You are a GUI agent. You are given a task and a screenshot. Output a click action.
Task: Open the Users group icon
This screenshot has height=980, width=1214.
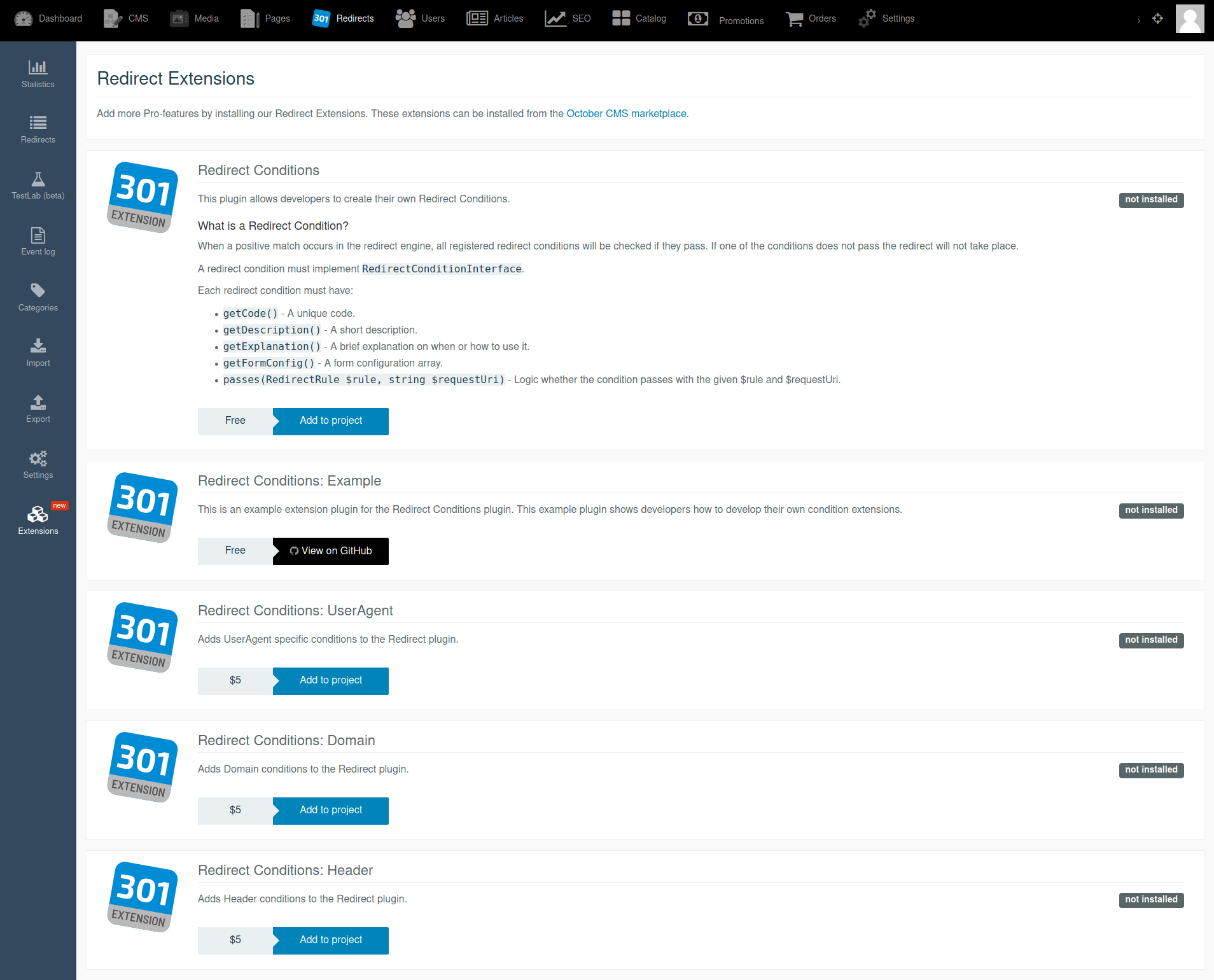405,18
